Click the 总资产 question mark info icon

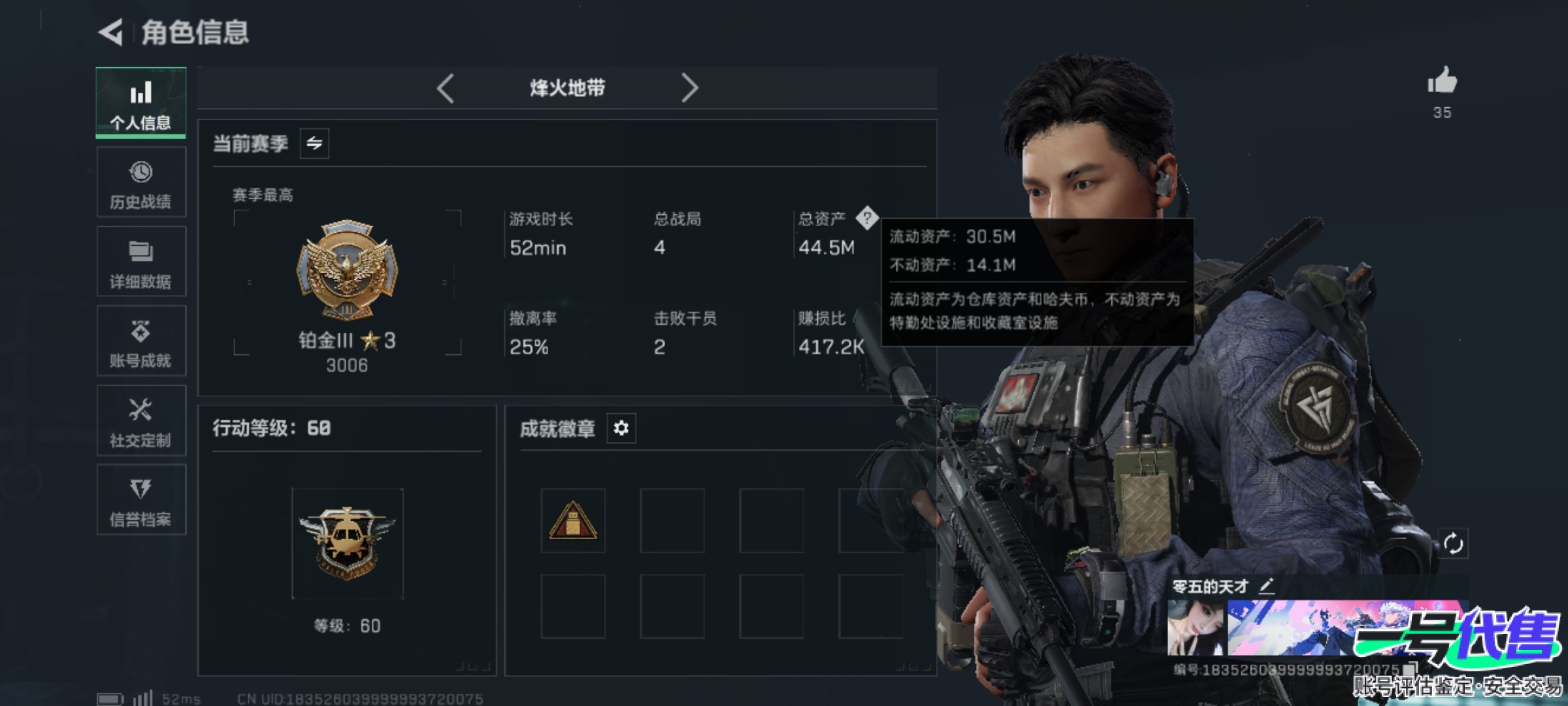867,218
